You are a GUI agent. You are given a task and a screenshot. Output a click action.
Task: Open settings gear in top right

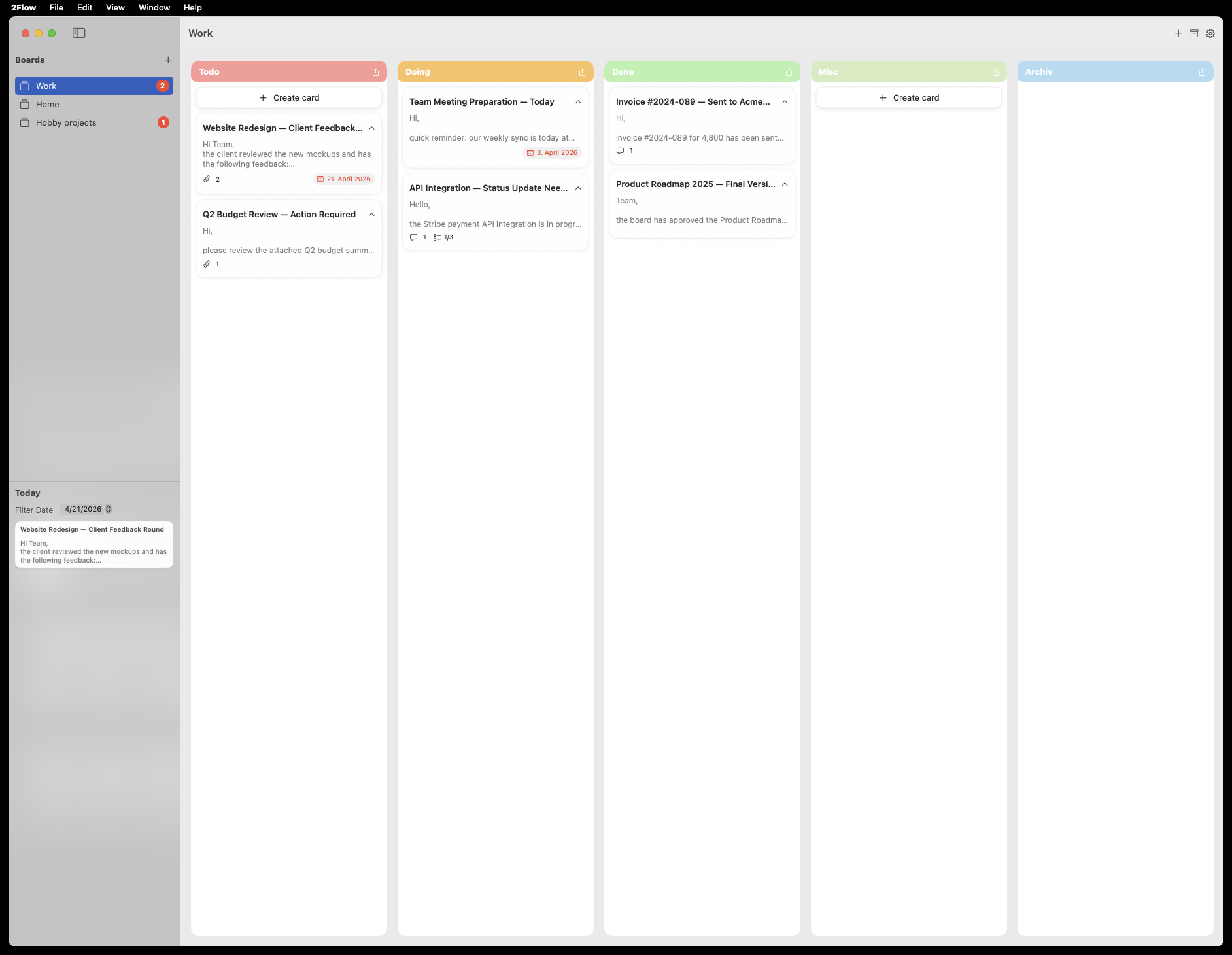click(x=1210, y=33)
